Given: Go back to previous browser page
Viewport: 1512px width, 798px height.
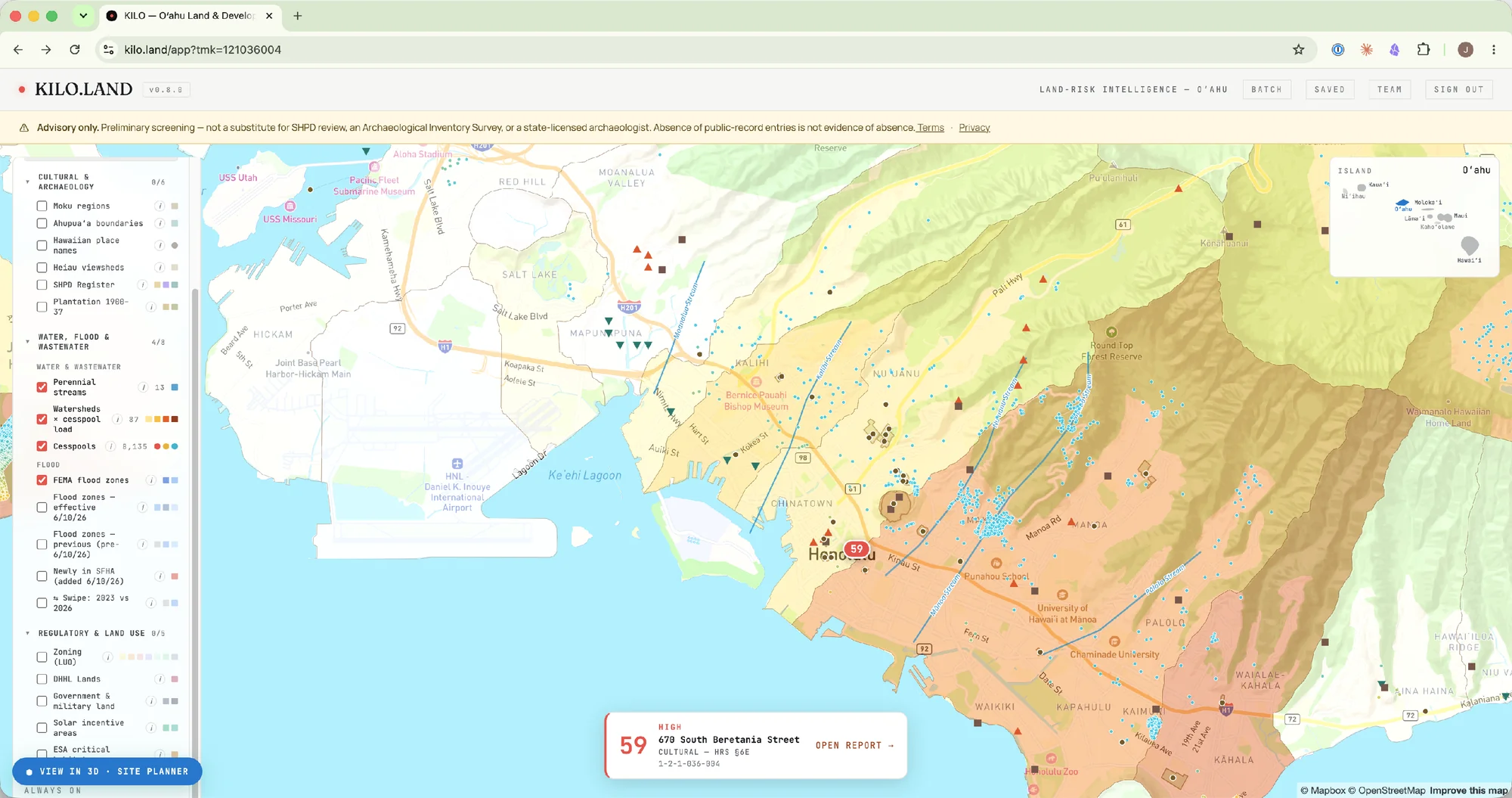Looking at the screenshot, I should click(18, 50).
